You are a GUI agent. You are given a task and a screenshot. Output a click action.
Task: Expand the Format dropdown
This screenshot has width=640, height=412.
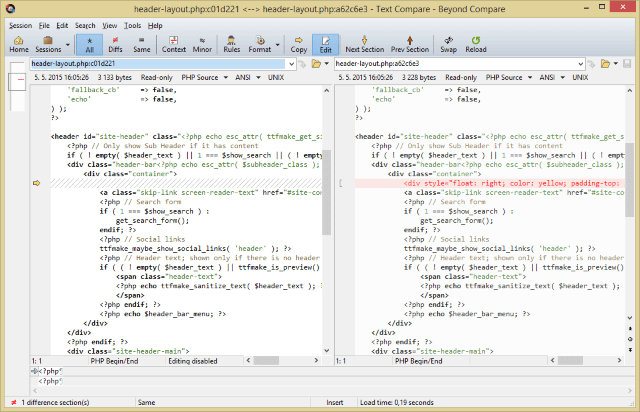pos(261,43)
